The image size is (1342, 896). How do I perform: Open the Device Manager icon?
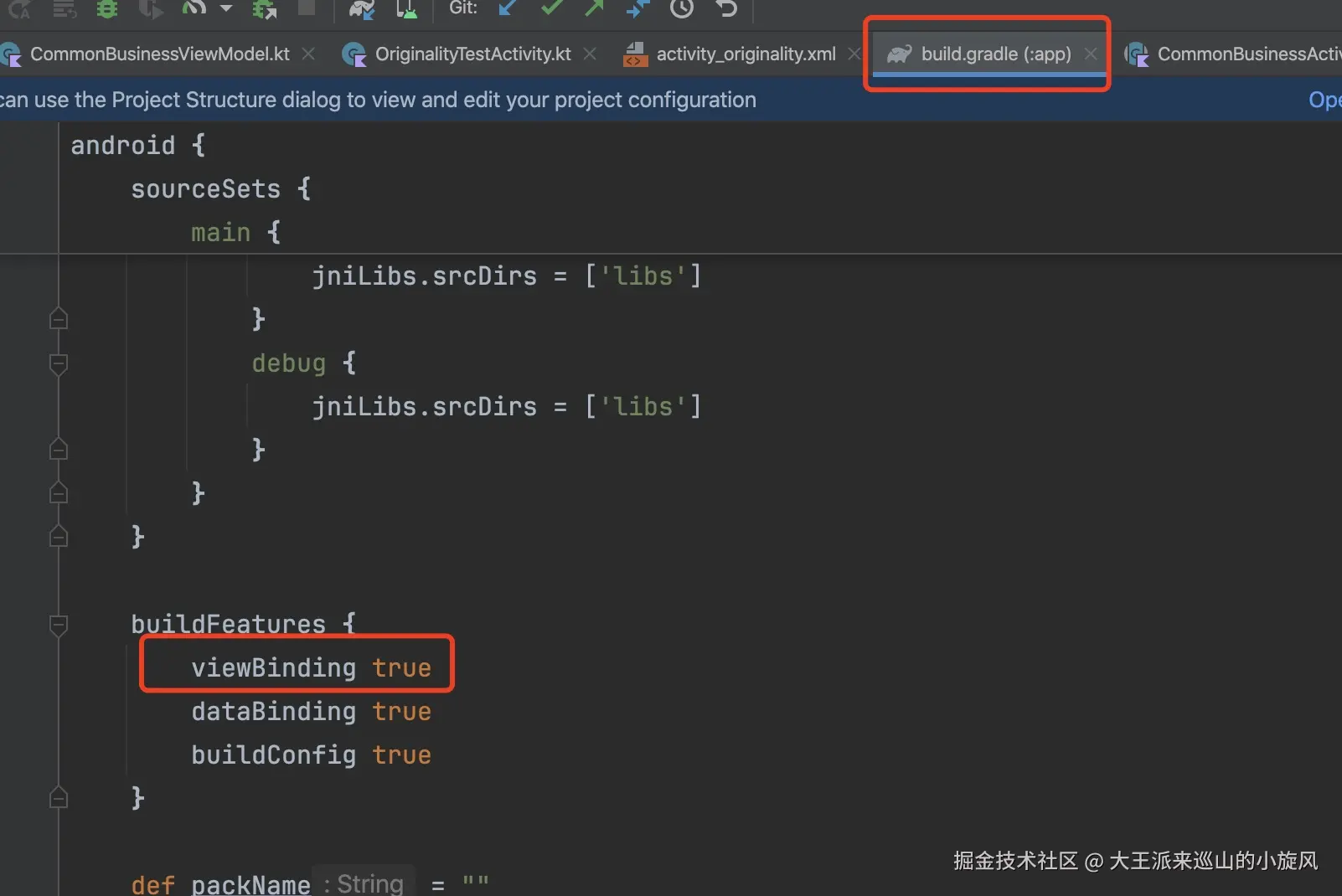pyautogui.click(x=406, y=8)
